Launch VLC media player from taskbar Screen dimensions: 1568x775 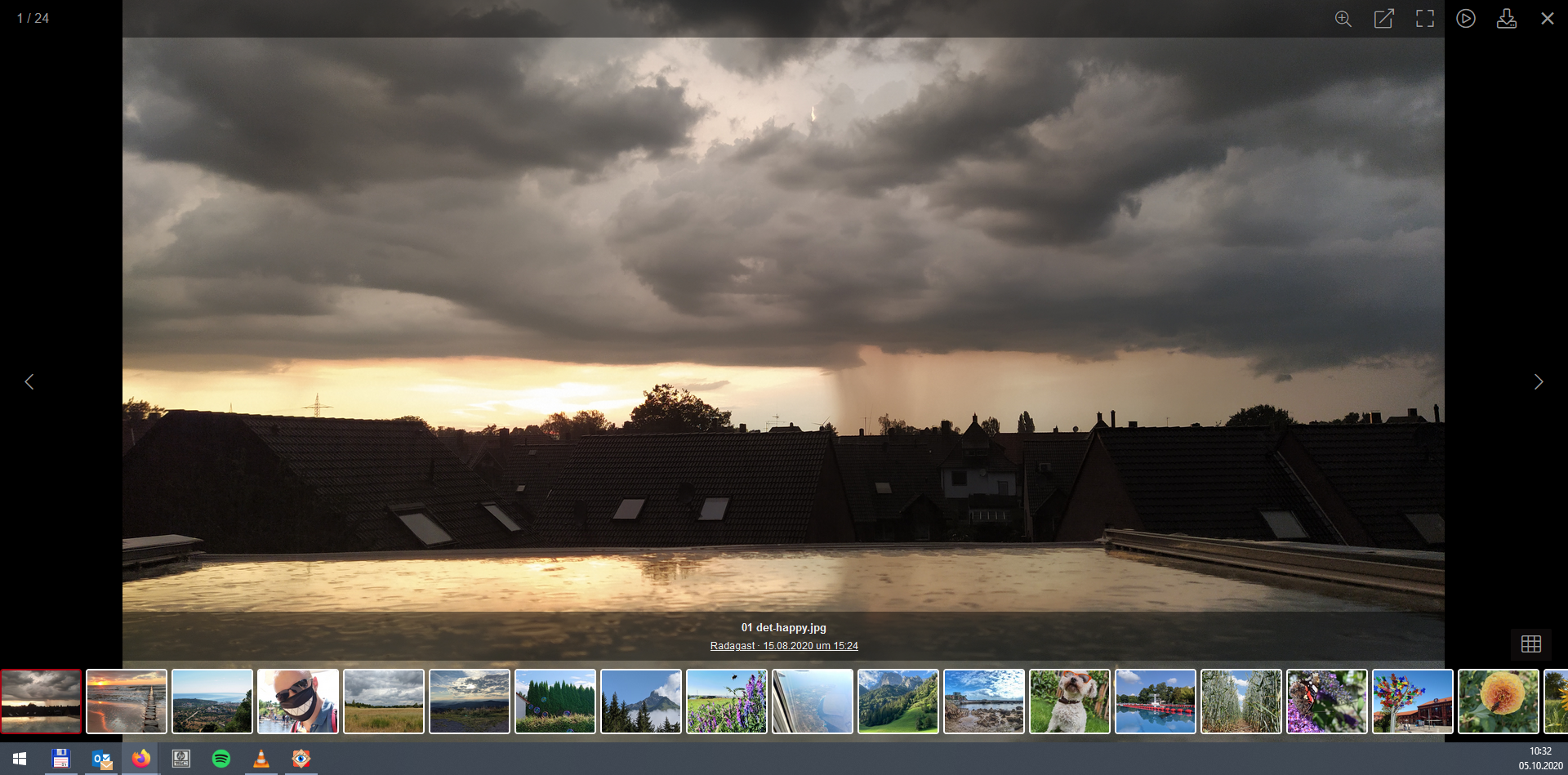(x=261, y=759)
